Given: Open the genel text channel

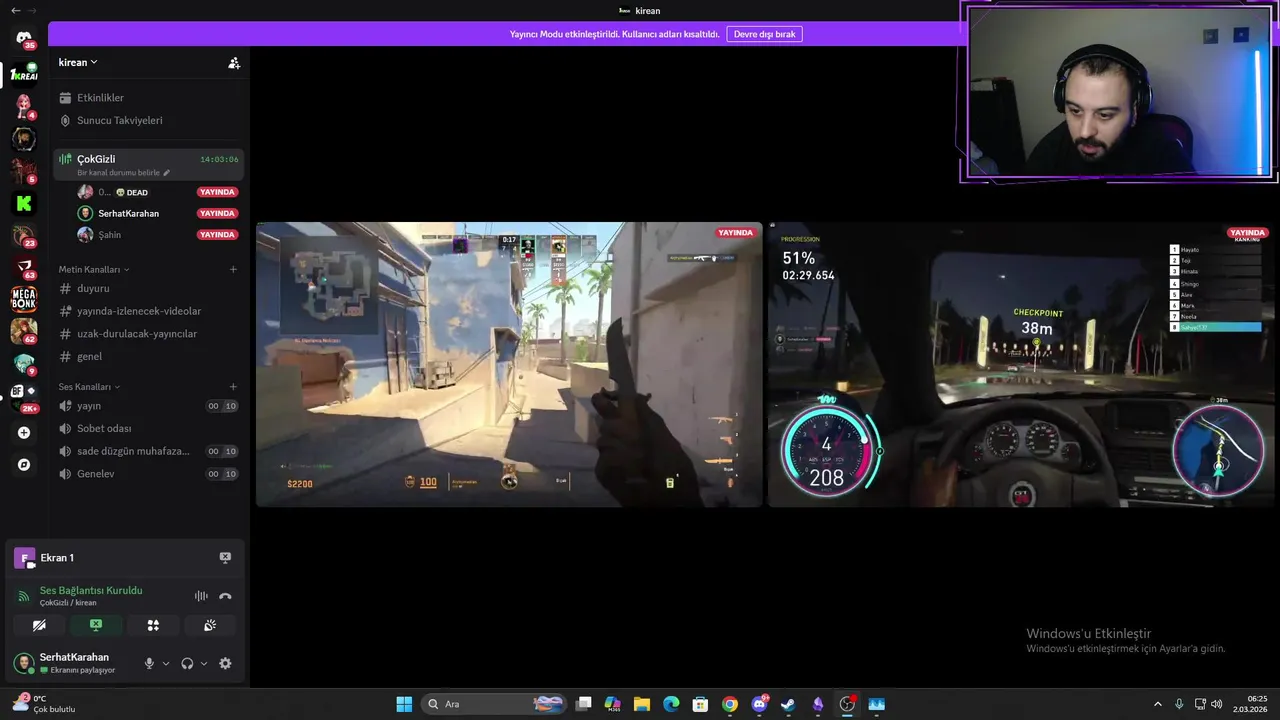Looking at the screenshot, I should point(148,356).
